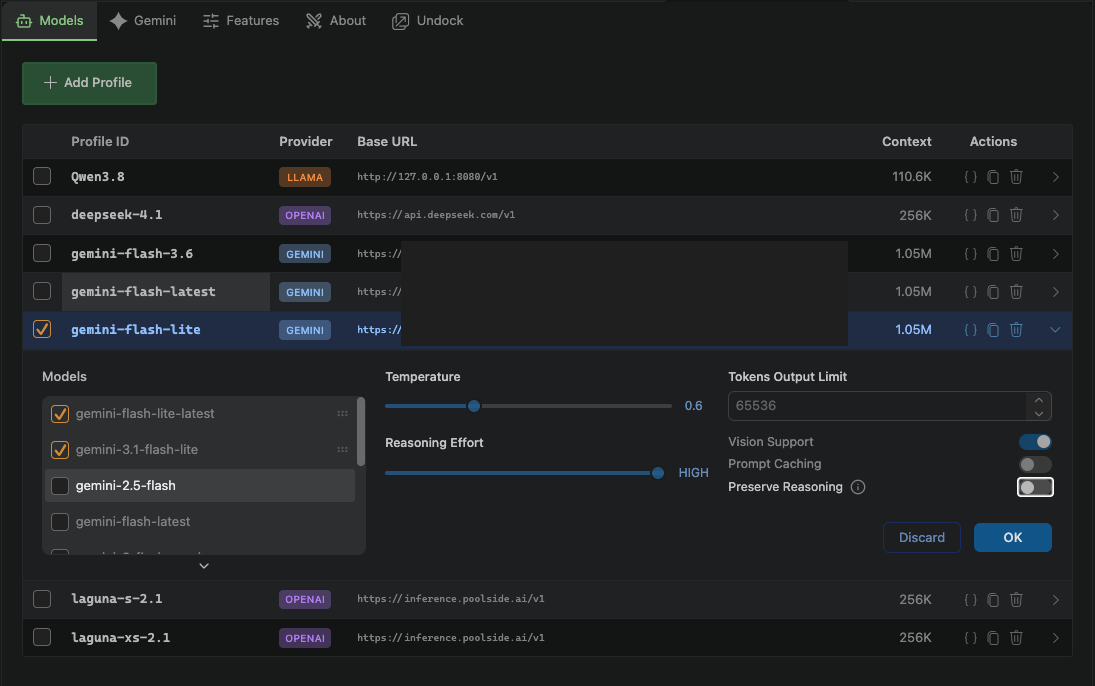Toggle Vision Support switch off
The image size is (1095, 686).
1035,441
